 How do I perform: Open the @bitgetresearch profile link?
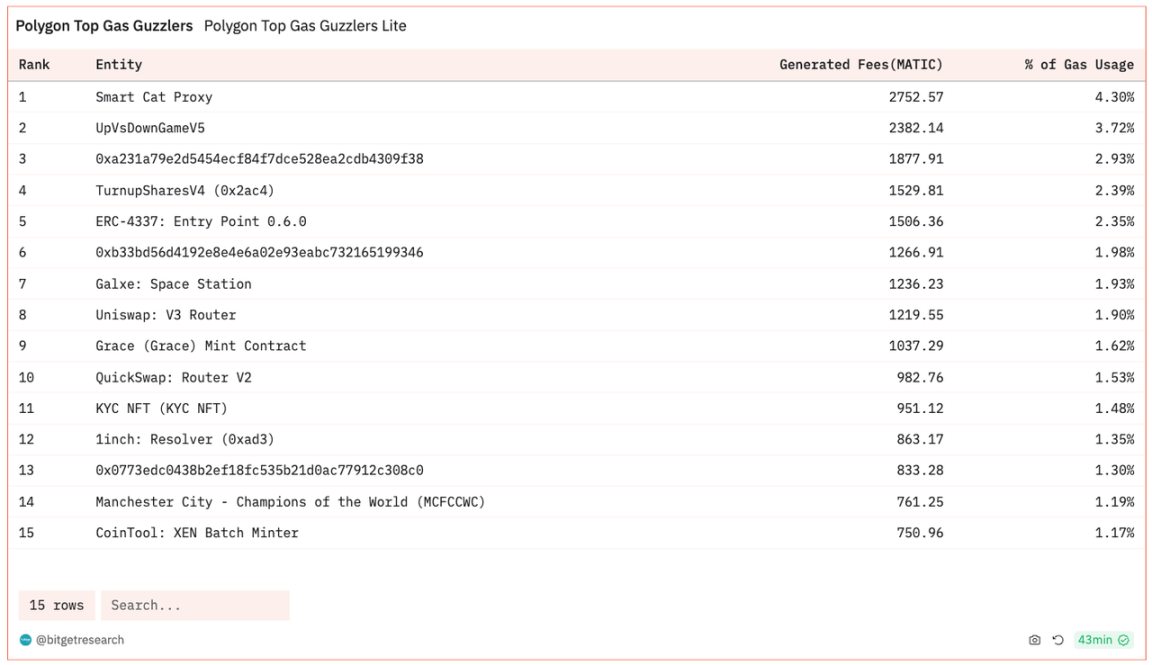(x=80, y=640)
